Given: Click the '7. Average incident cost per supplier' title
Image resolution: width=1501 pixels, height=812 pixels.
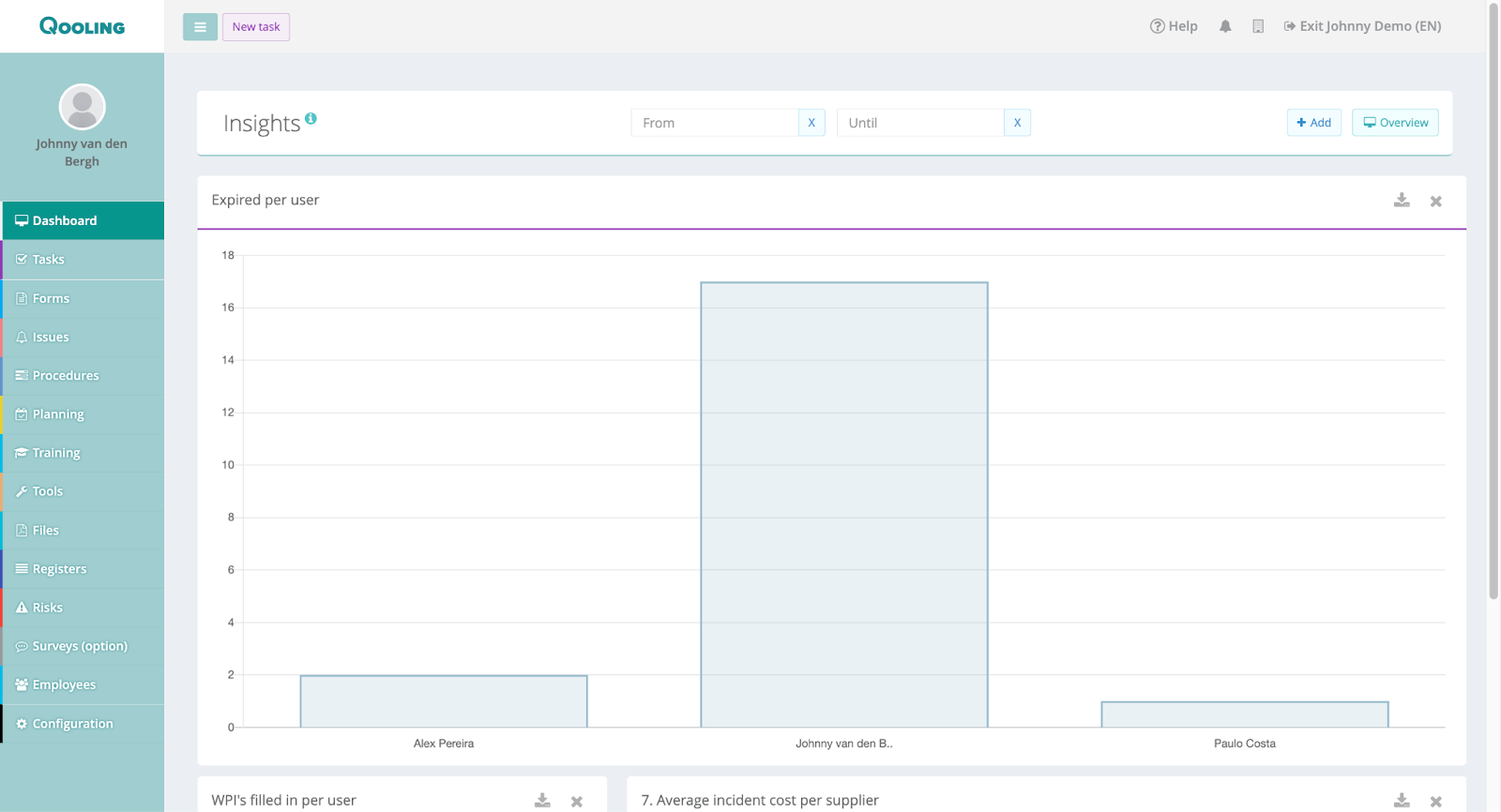Looking at the screenshot, I should point(760,800).
